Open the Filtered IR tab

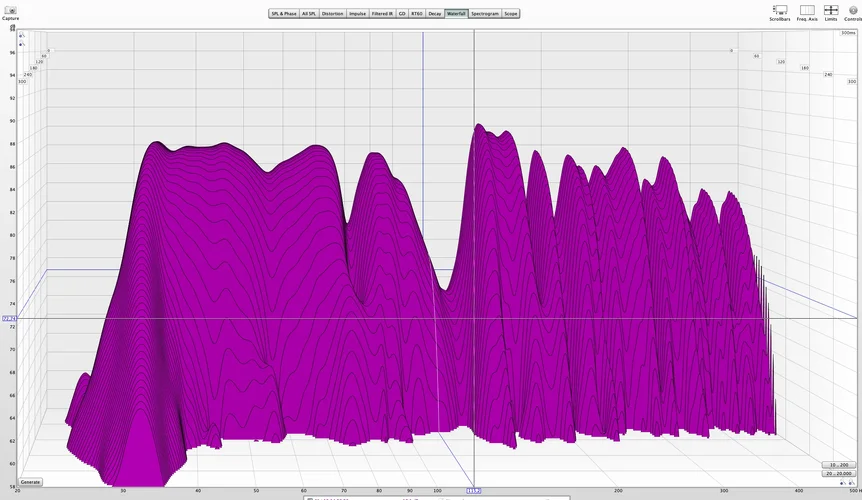[x=382, y=14]
